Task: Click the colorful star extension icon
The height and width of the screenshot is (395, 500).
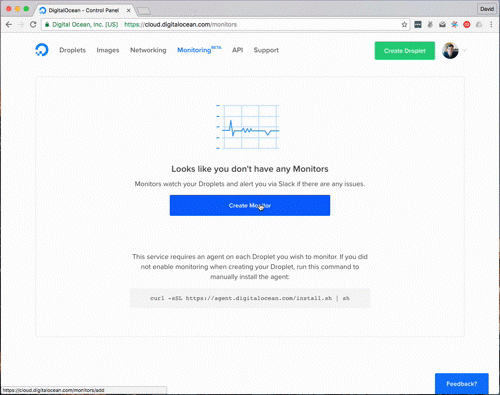Action: coord(454,24)
